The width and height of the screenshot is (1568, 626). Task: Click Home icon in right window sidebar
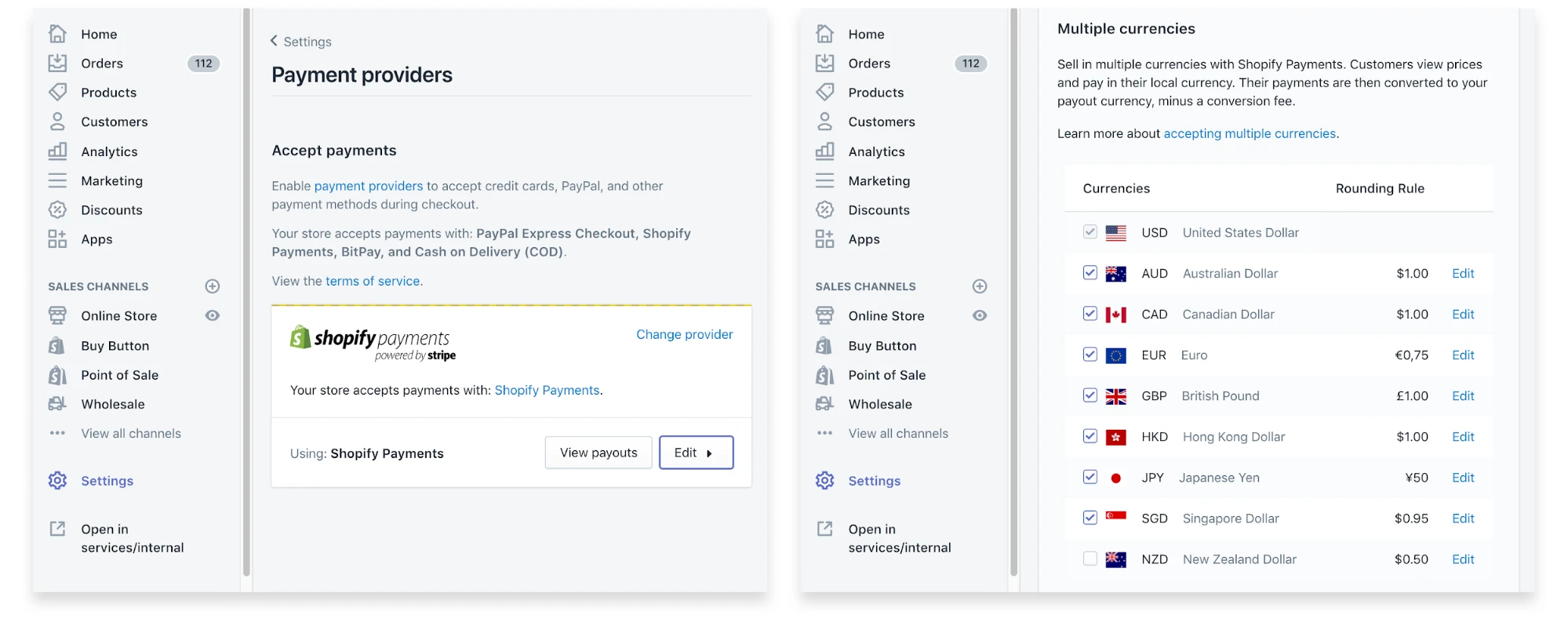[x=824, y=34]
